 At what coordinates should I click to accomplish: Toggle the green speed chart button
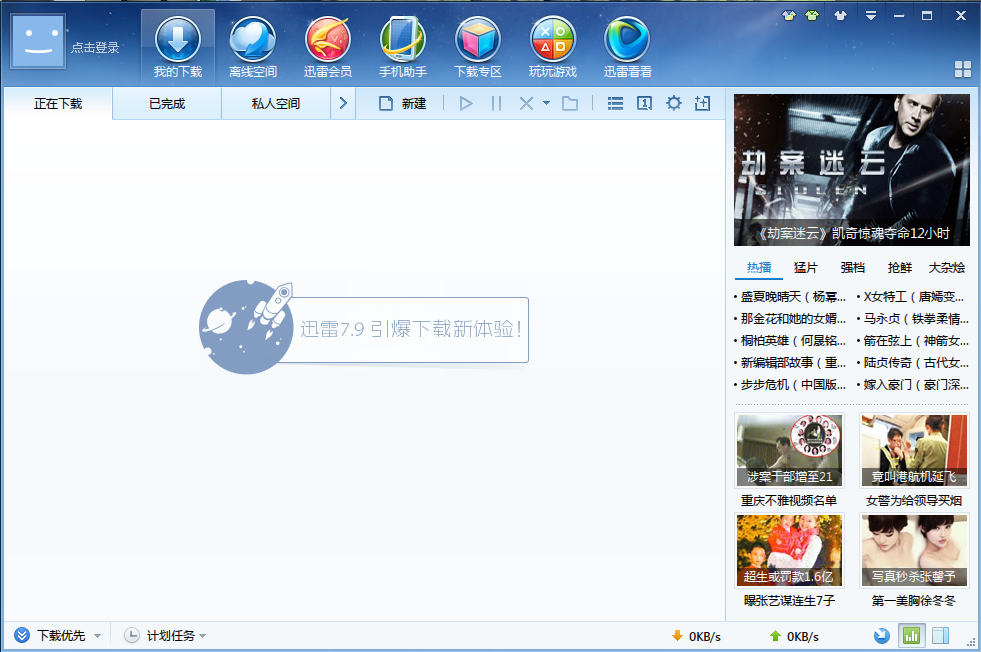[911, 636]
